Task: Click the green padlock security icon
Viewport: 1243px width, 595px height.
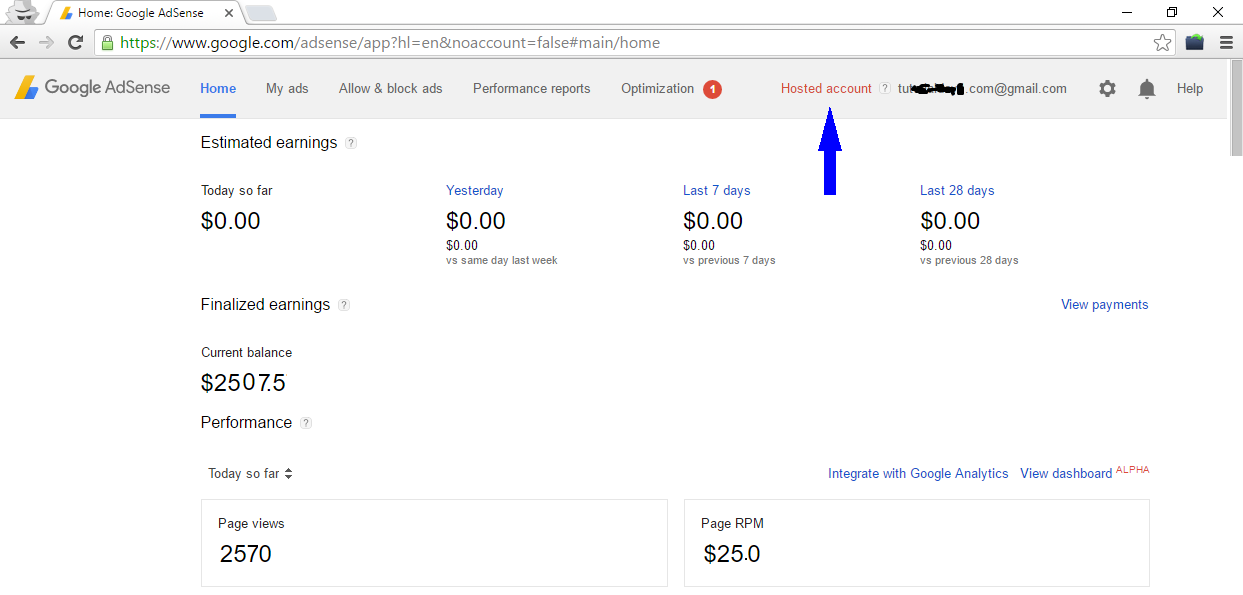Action: [x=107, y=43]
